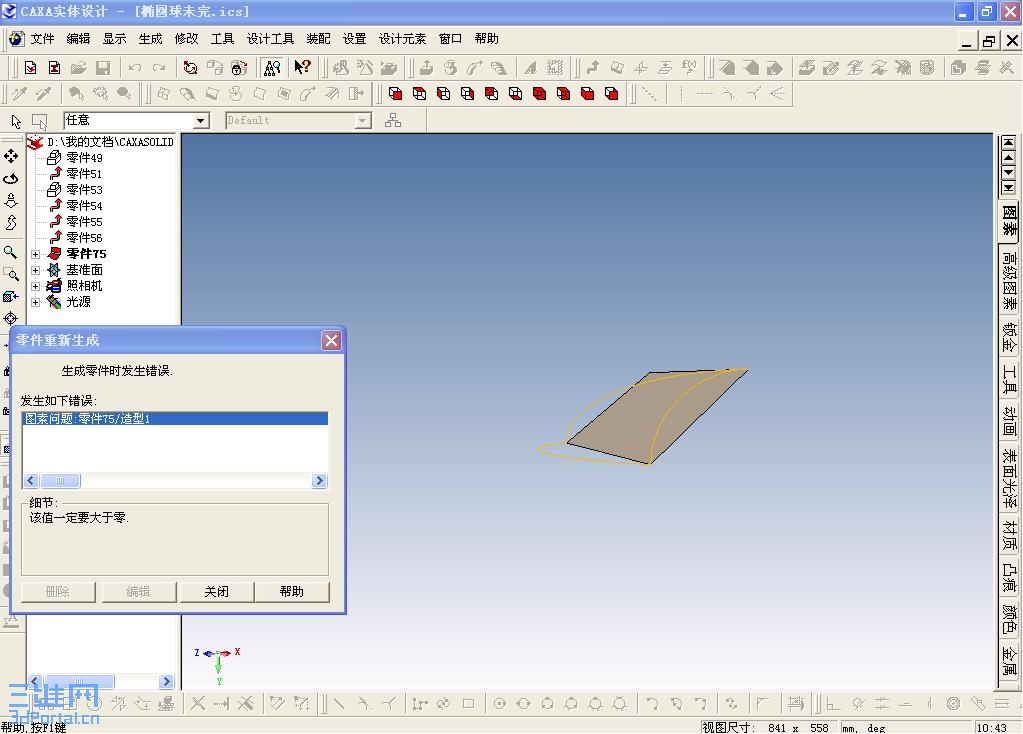The width and height of the screenshot is (1023, 734).
Task: Open the 生成 menu
Action: (150, 38)
